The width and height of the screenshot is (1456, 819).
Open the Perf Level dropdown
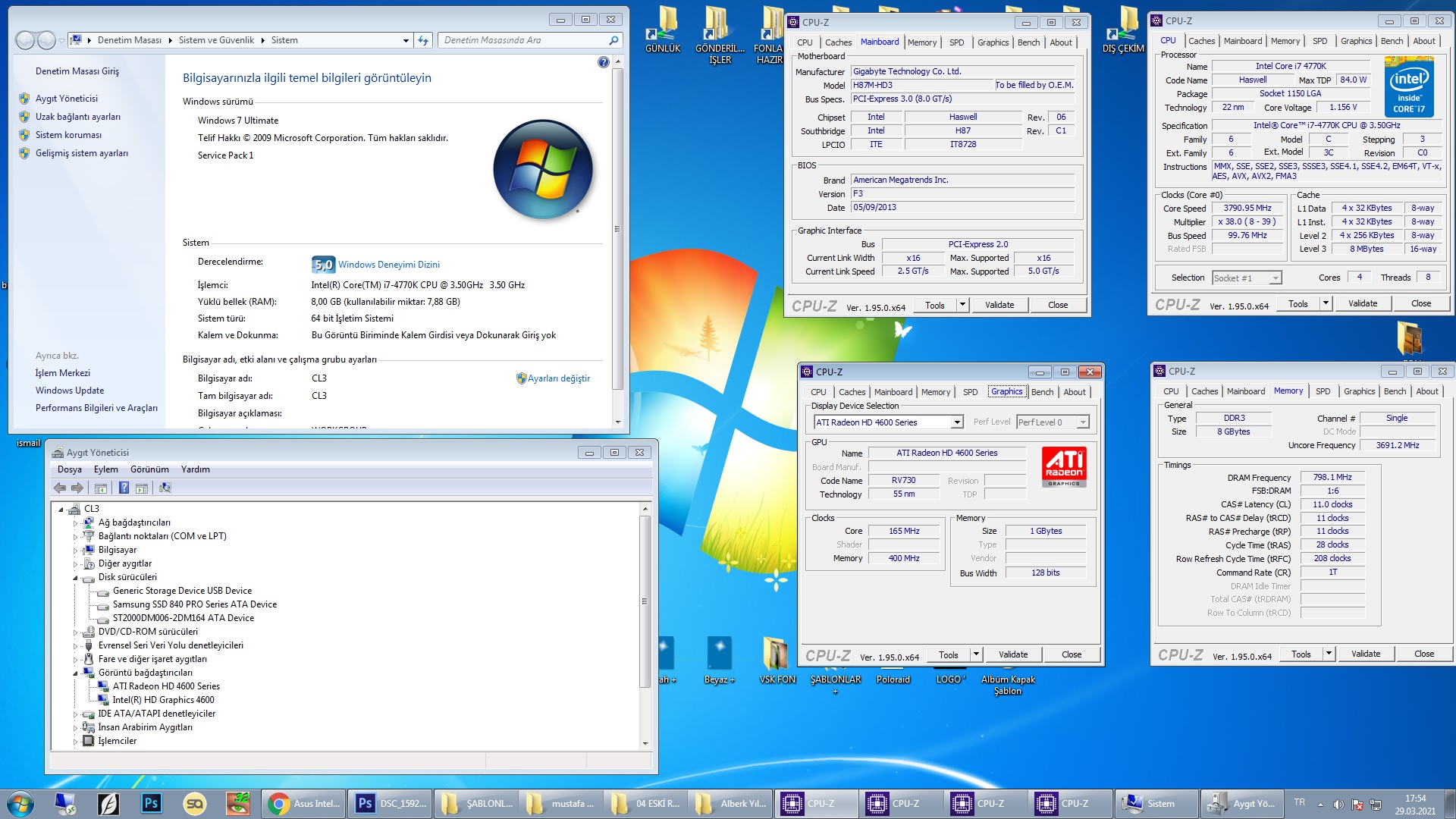(x=1082, y=422)
